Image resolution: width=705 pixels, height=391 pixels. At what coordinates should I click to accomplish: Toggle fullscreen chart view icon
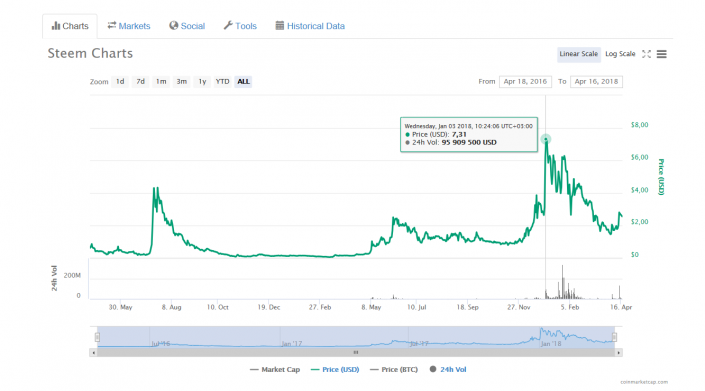click(647, 54)
